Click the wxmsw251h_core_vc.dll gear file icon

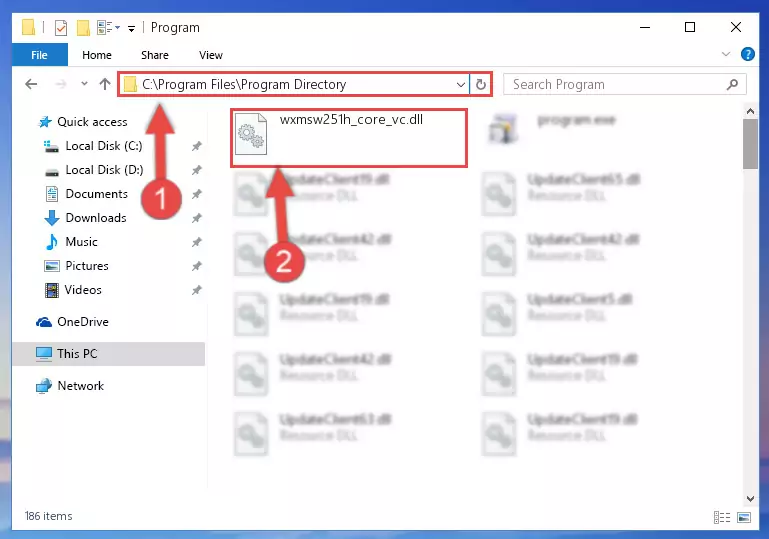click(x=251, y=134)
